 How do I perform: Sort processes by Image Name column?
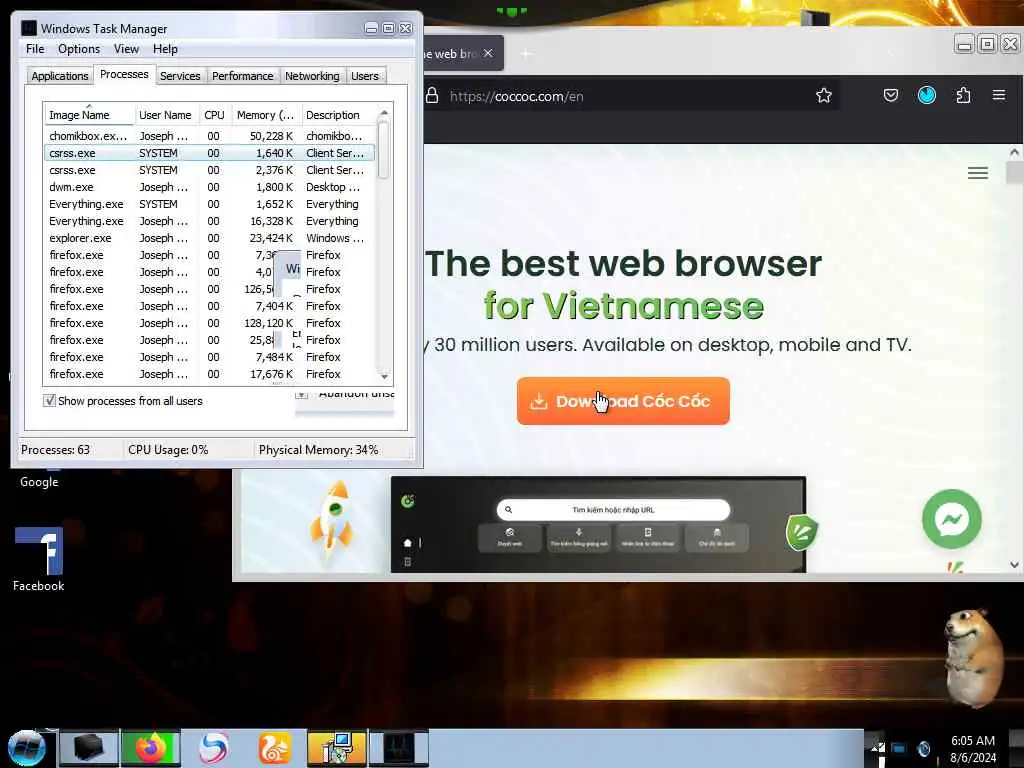(x=89, y=115)
